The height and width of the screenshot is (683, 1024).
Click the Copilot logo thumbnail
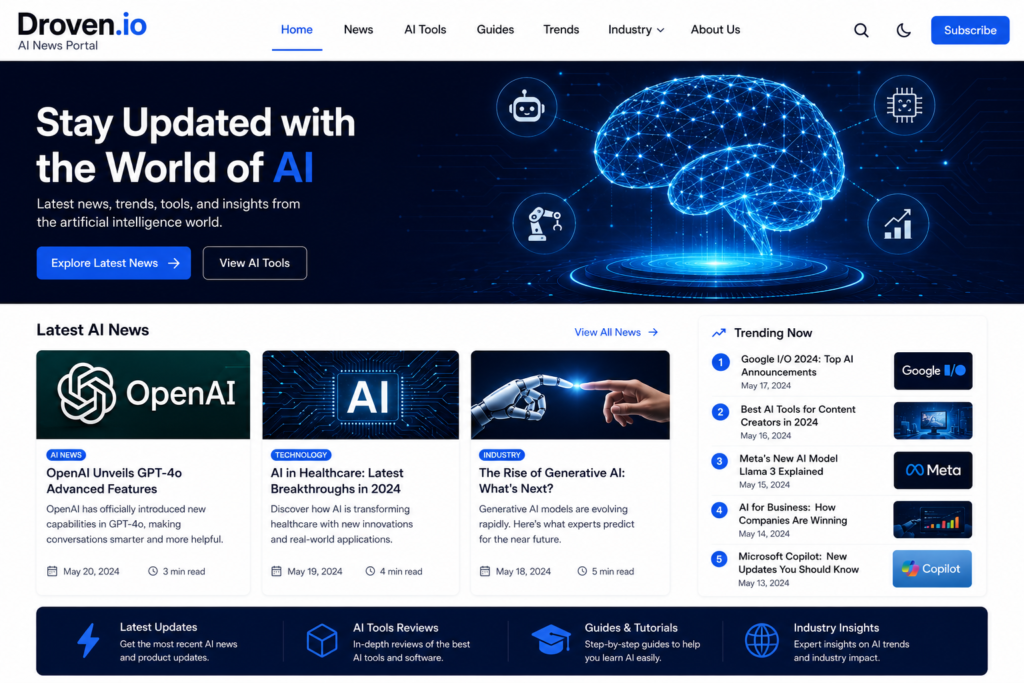932,569
